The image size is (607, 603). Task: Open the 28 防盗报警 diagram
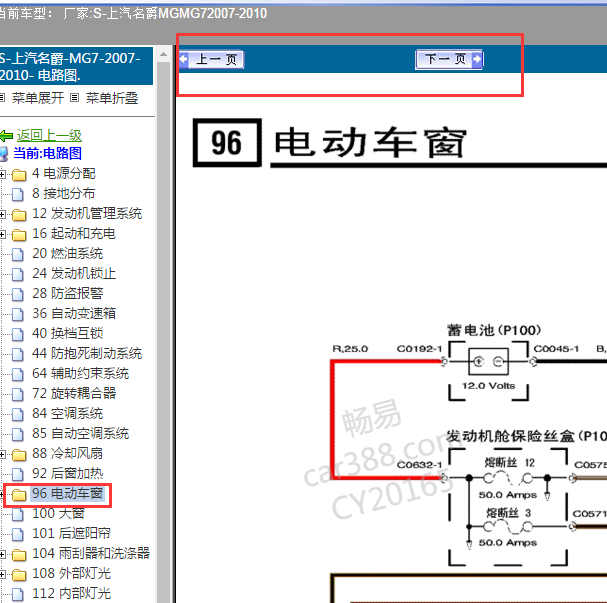[67, 293]
